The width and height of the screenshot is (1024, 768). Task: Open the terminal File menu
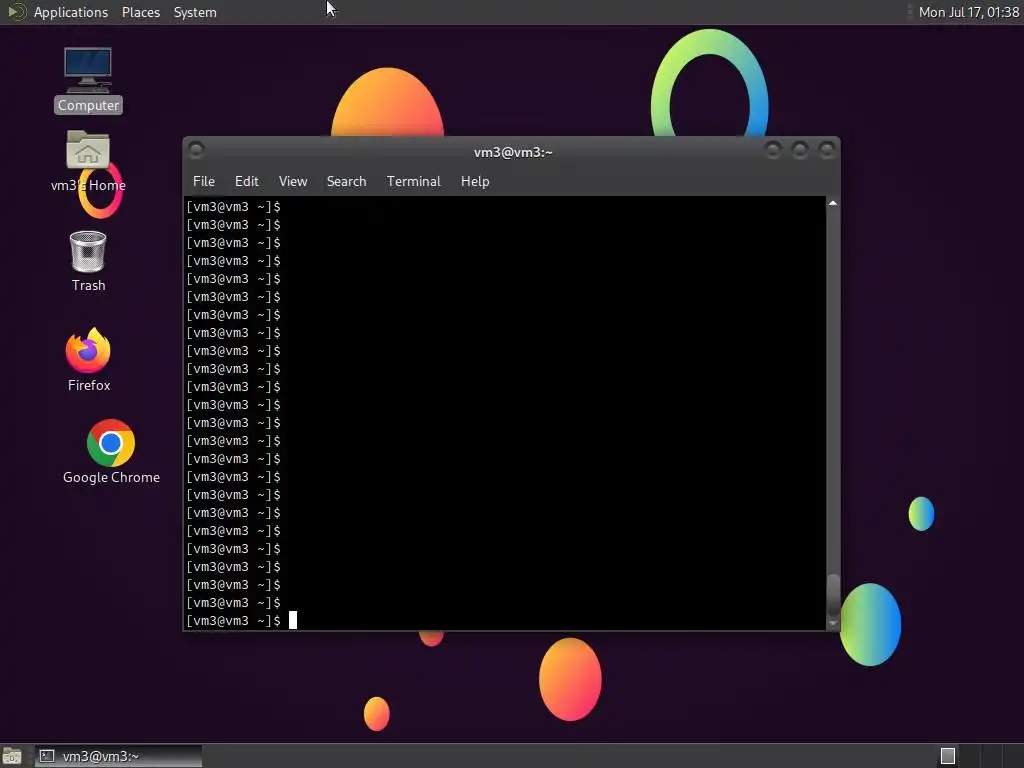pos(204,182)
